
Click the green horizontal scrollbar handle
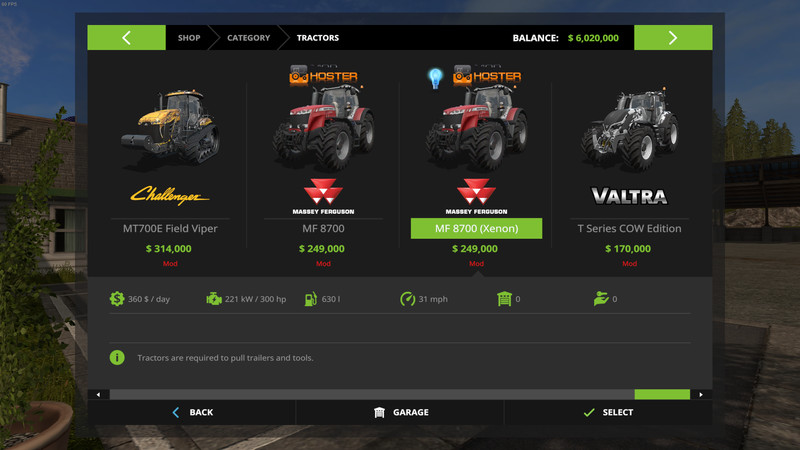click(x=662, y=394)
